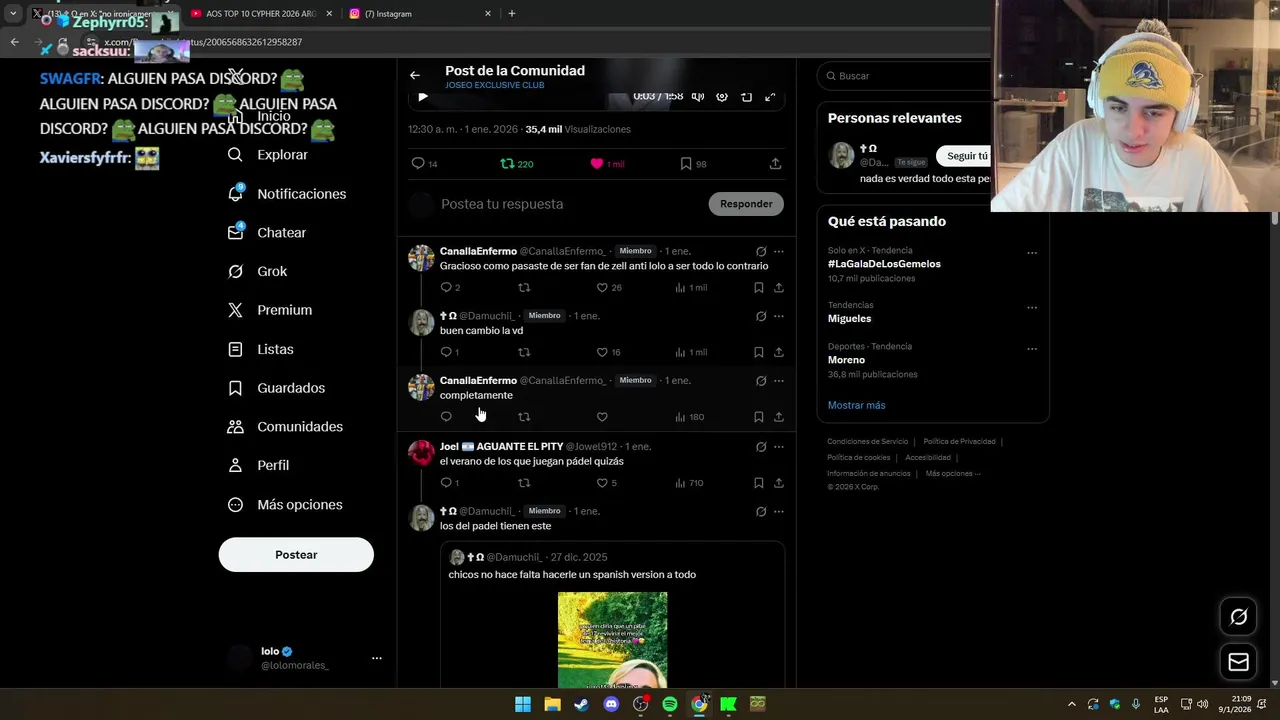Open Comunidades in sidebar
This screenshot has width=1280, height=720.
pos(285,427)
